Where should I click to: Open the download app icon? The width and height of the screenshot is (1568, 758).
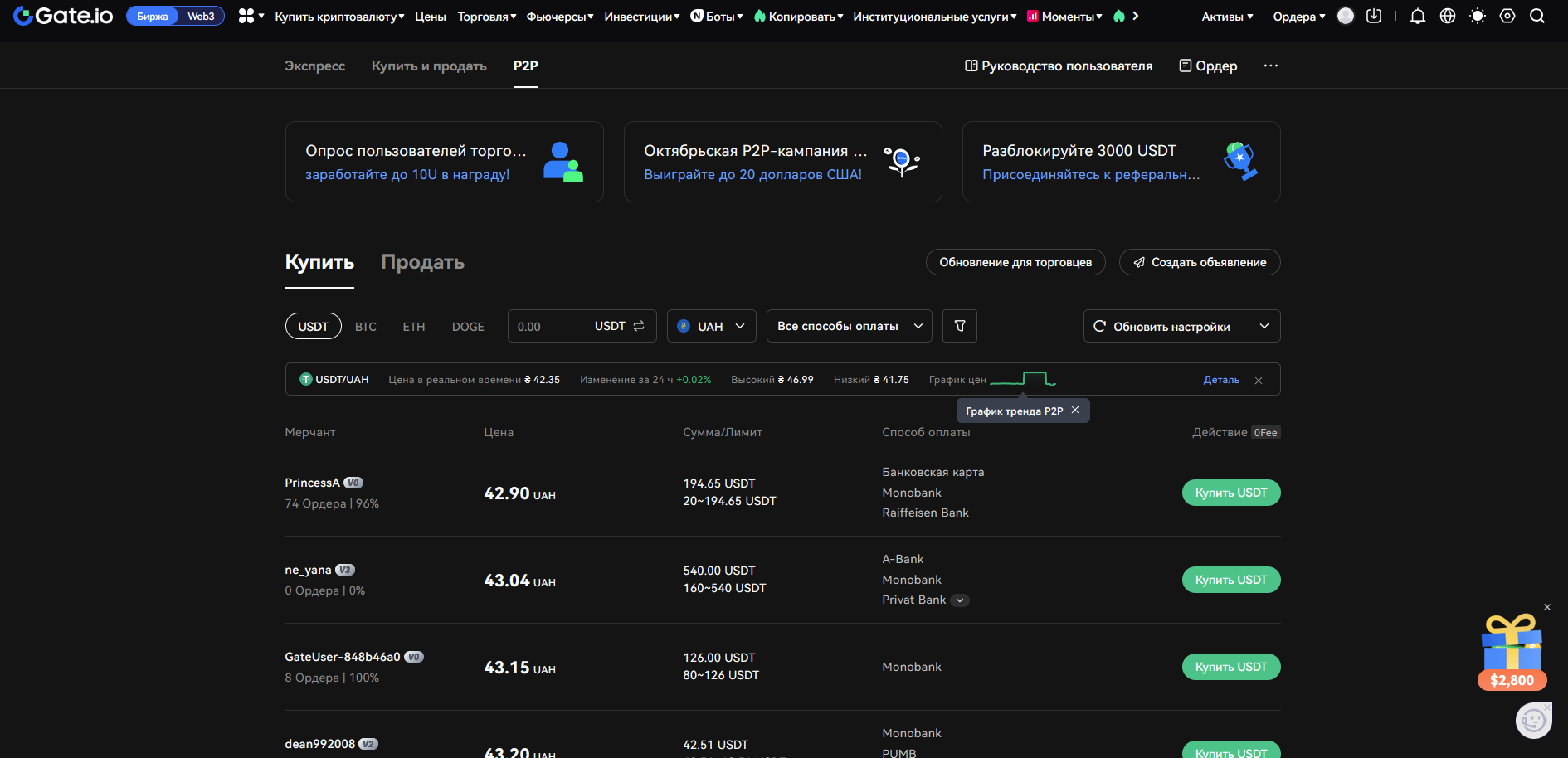pyautogui.click(x=1374, y=16)
